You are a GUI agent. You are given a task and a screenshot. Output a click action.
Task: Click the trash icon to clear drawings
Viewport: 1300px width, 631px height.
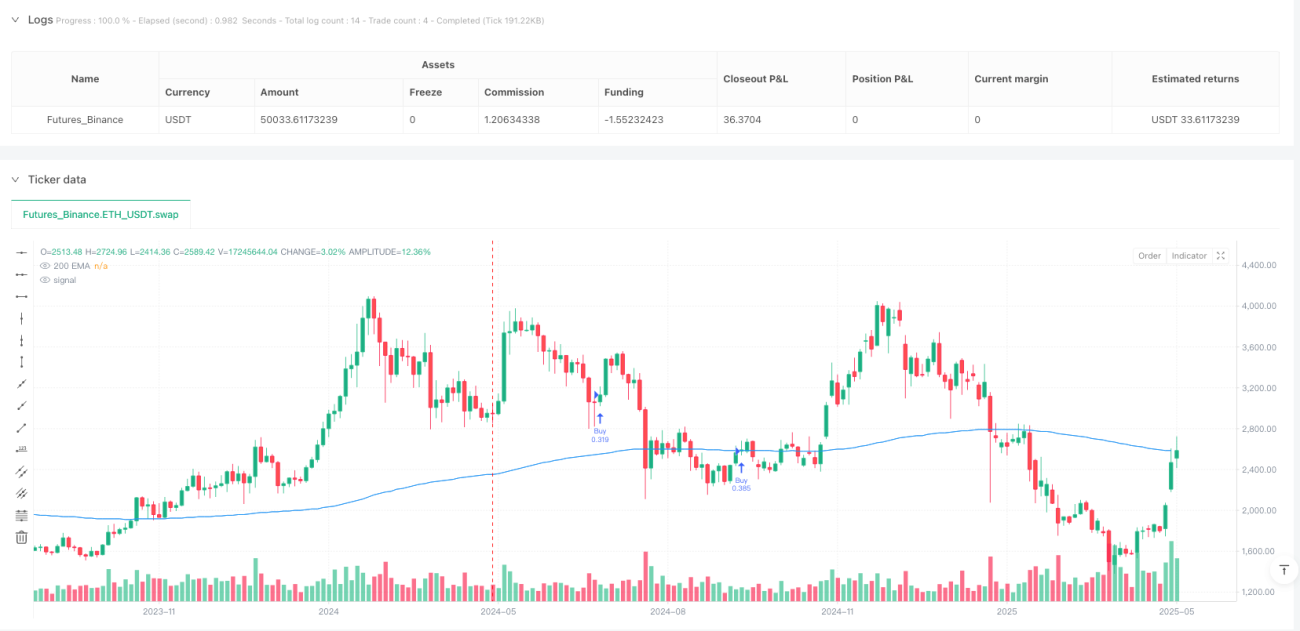point(22,538)
